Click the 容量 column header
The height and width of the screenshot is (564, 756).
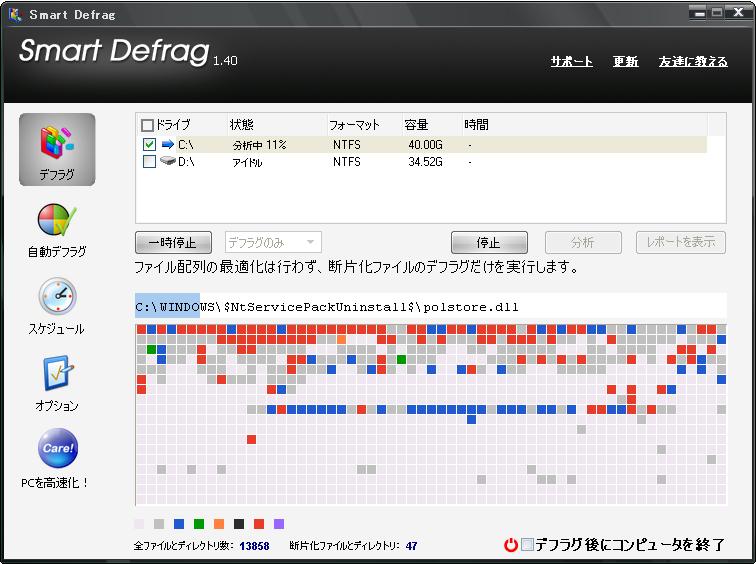(x=417, y=125)
